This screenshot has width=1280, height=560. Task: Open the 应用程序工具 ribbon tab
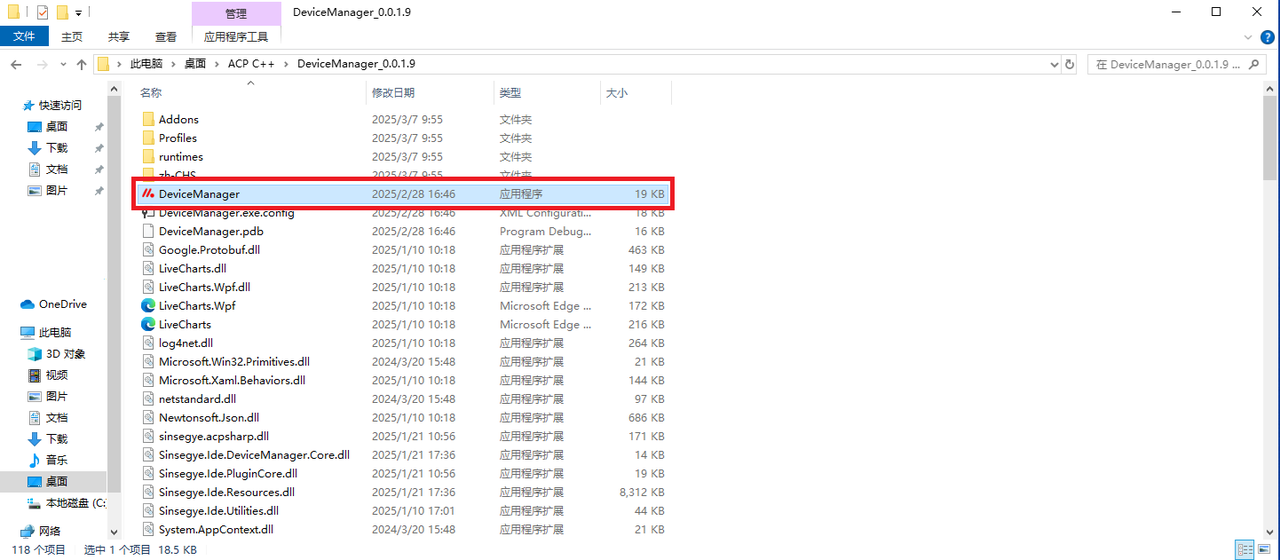pos(236,36)
